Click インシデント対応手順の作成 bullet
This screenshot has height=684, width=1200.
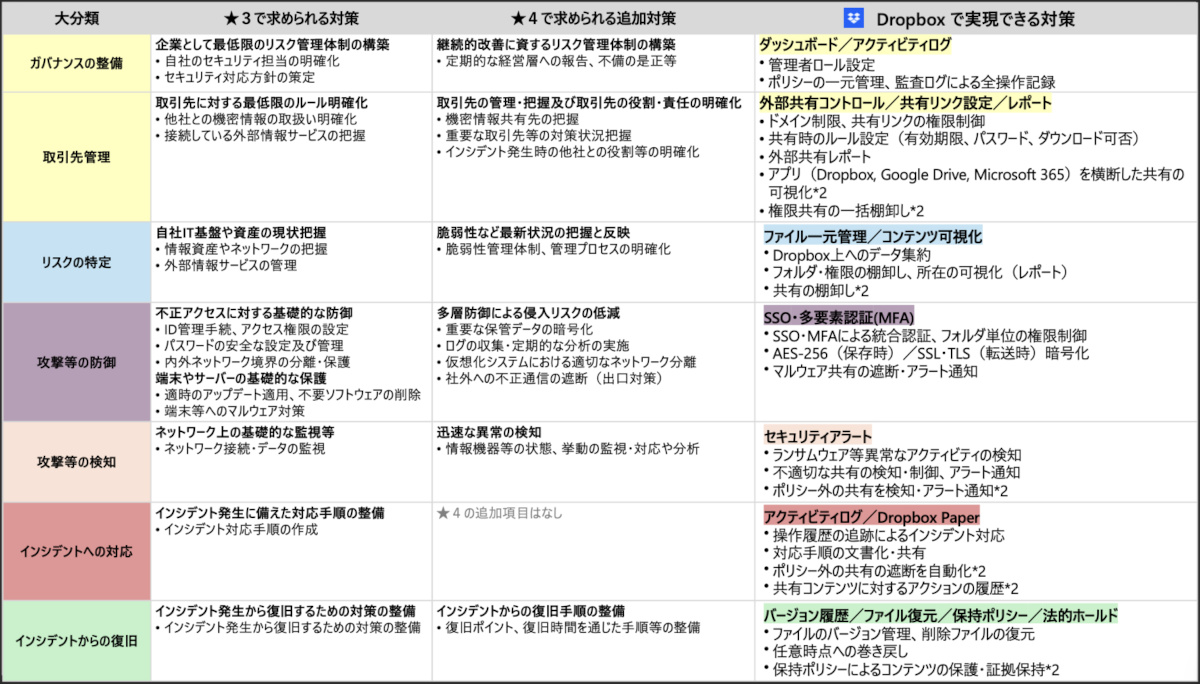click(x=236, y=529)
